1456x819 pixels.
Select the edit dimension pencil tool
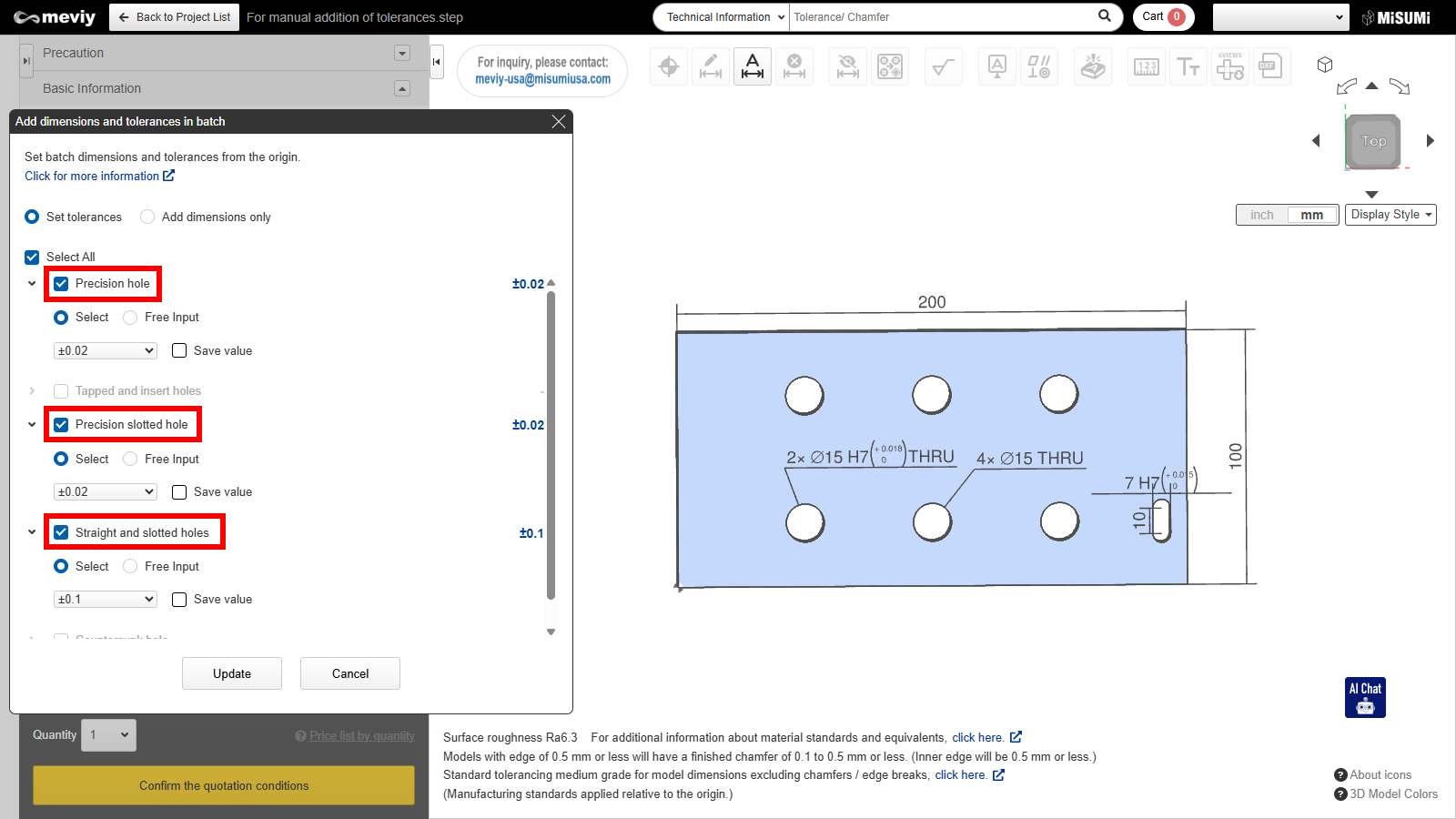click(711, 66)
